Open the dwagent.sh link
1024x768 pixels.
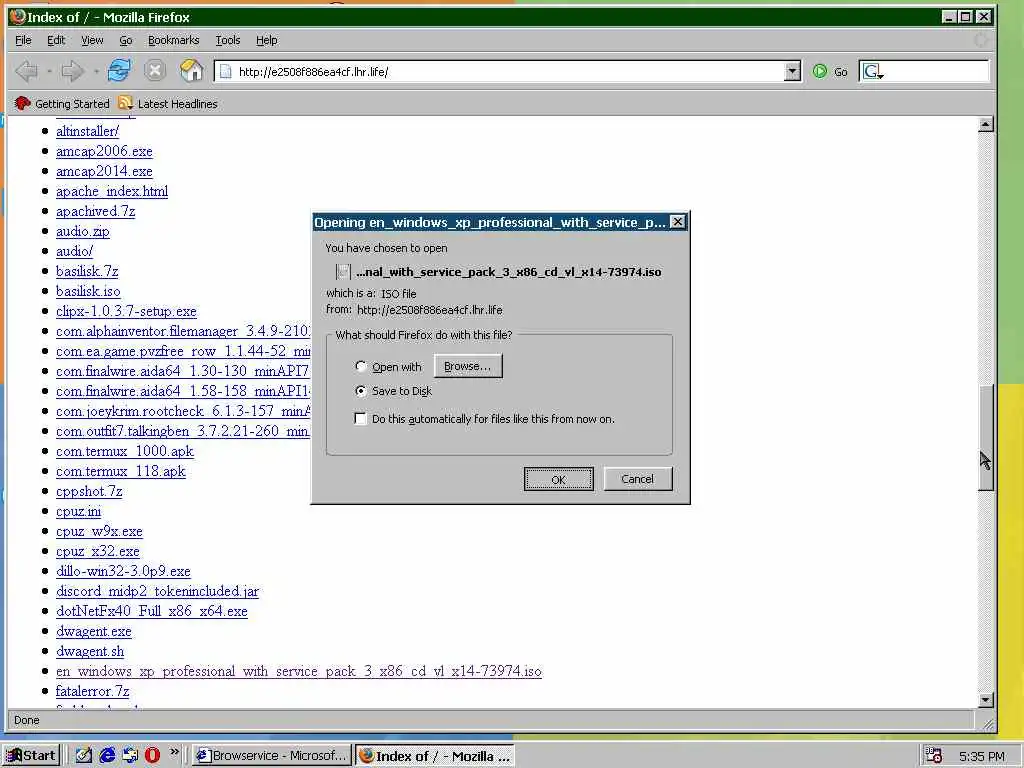tap(90, 651)
